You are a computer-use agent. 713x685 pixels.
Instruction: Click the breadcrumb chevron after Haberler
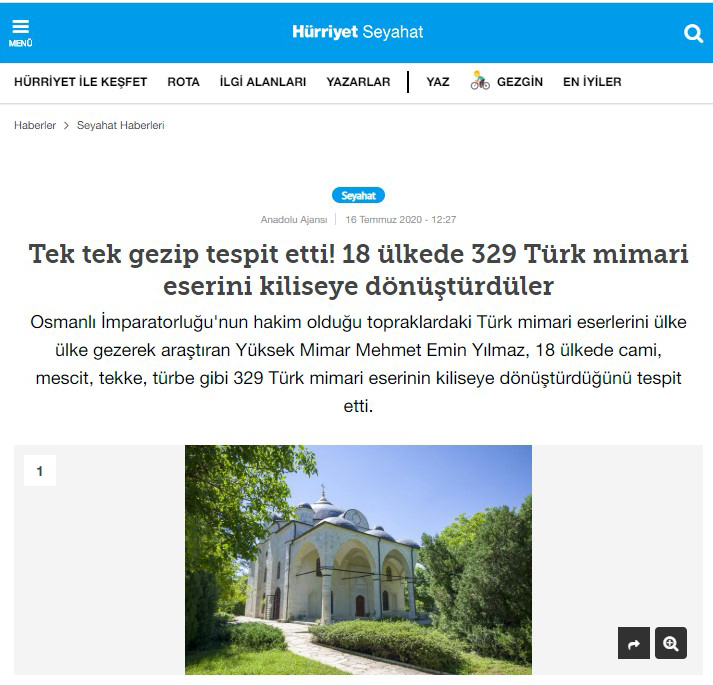(66, 126)
